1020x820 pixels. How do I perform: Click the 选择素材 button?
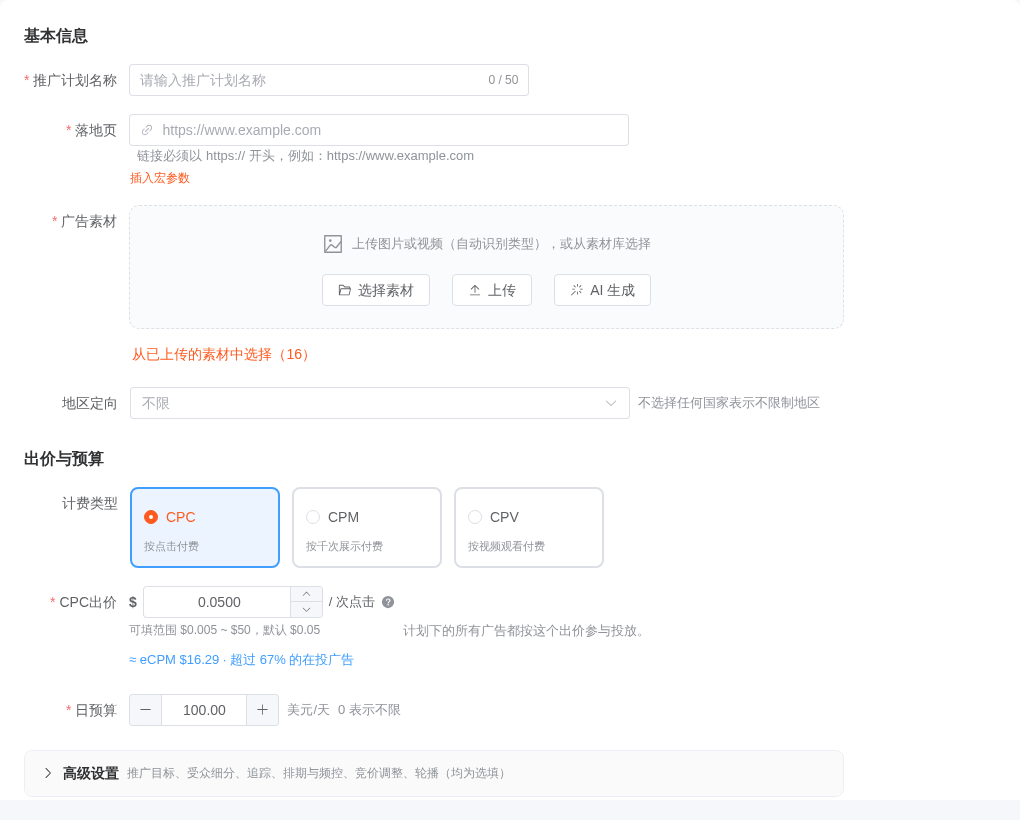pos(376,290)
